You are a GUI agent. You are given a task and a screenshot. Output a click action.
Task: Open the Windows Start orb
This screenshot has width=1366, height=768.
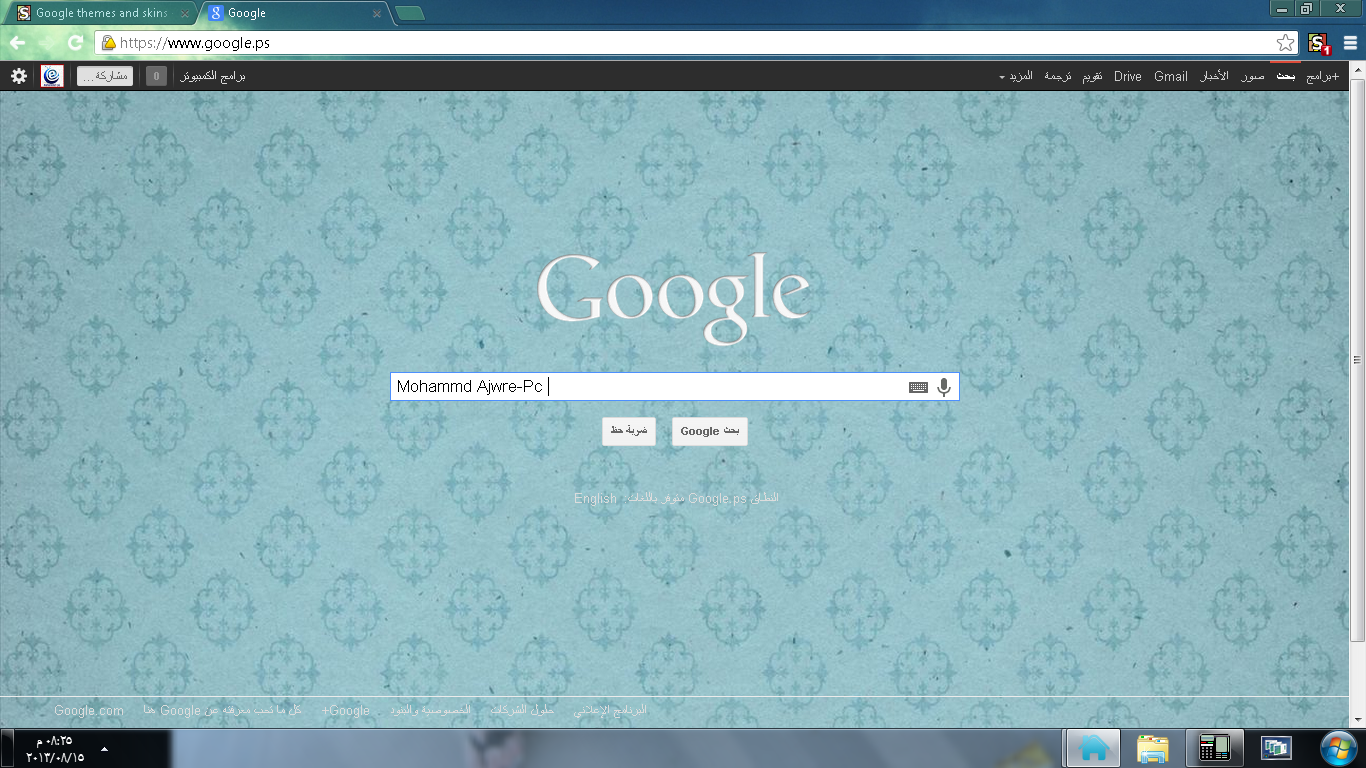(1338, 748)
